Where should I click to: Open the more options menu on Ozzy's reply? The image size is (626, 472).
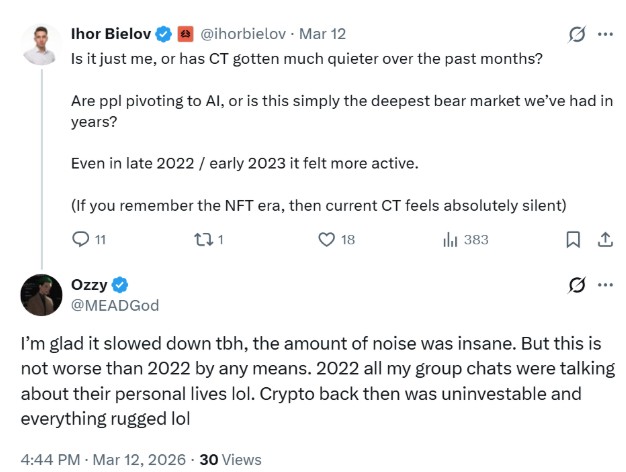[605, 285]
